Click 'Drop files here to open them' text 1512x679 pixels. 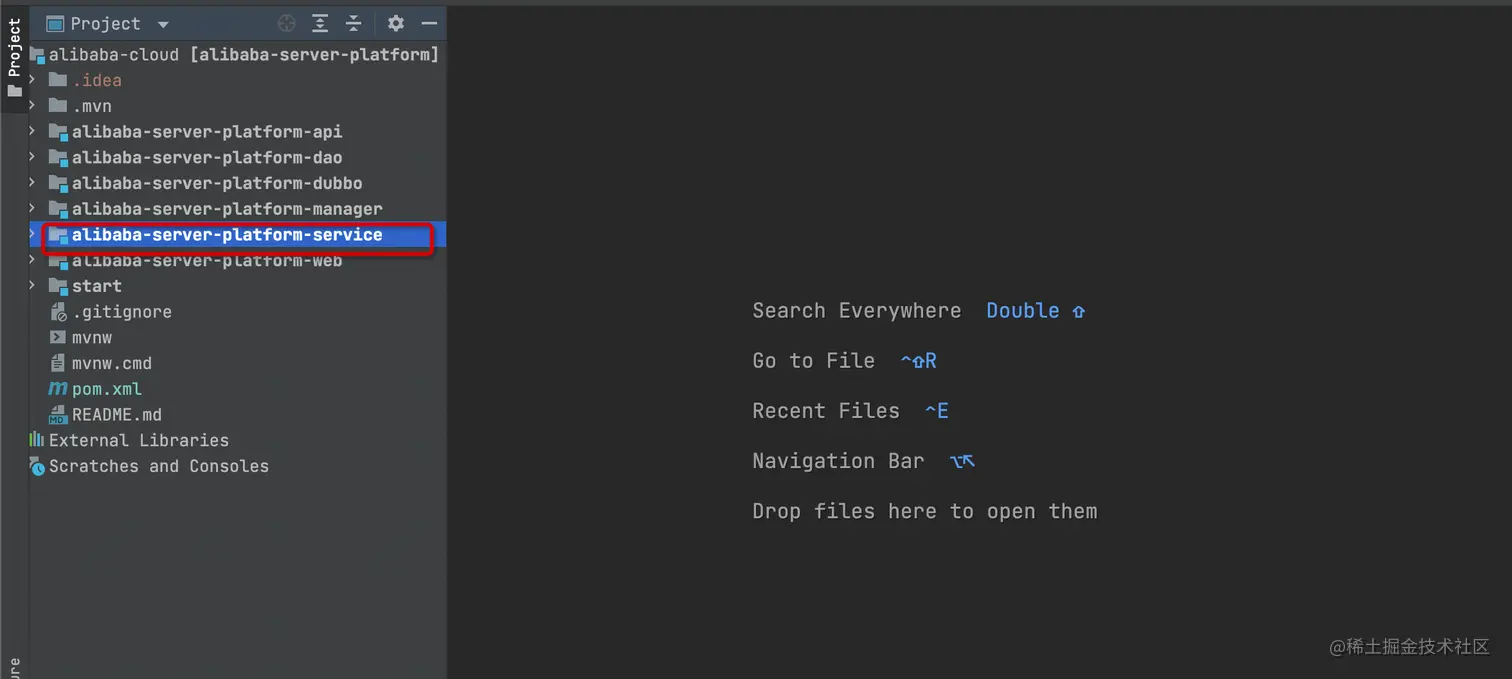[x=925, y=511]
